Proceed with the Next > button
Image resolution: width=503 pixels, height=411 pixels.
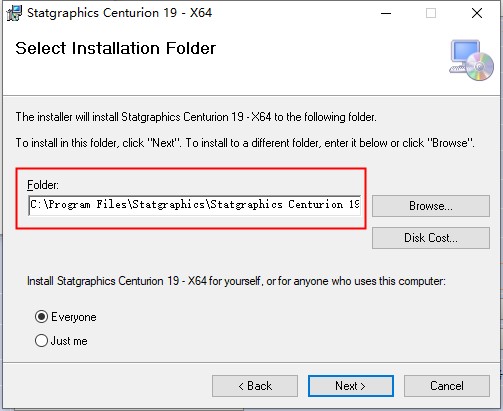351,386
